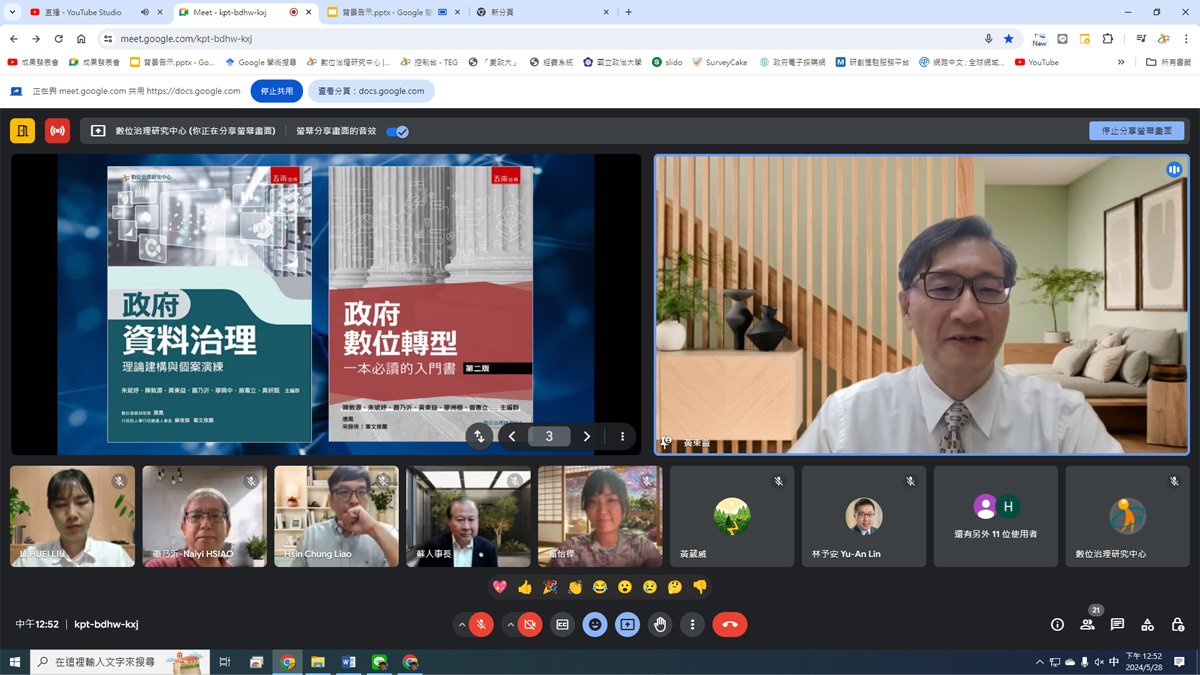Open host controls lock icon
1200x675 pixels.
click(x=1178, y=624)
